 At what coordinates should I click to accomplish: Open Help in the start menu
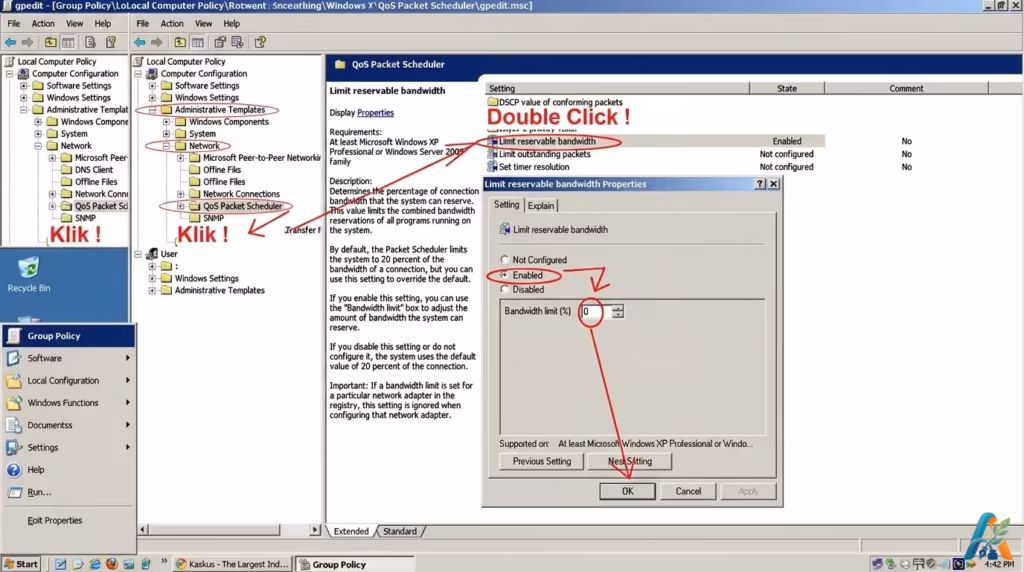[x=36, y=469]
